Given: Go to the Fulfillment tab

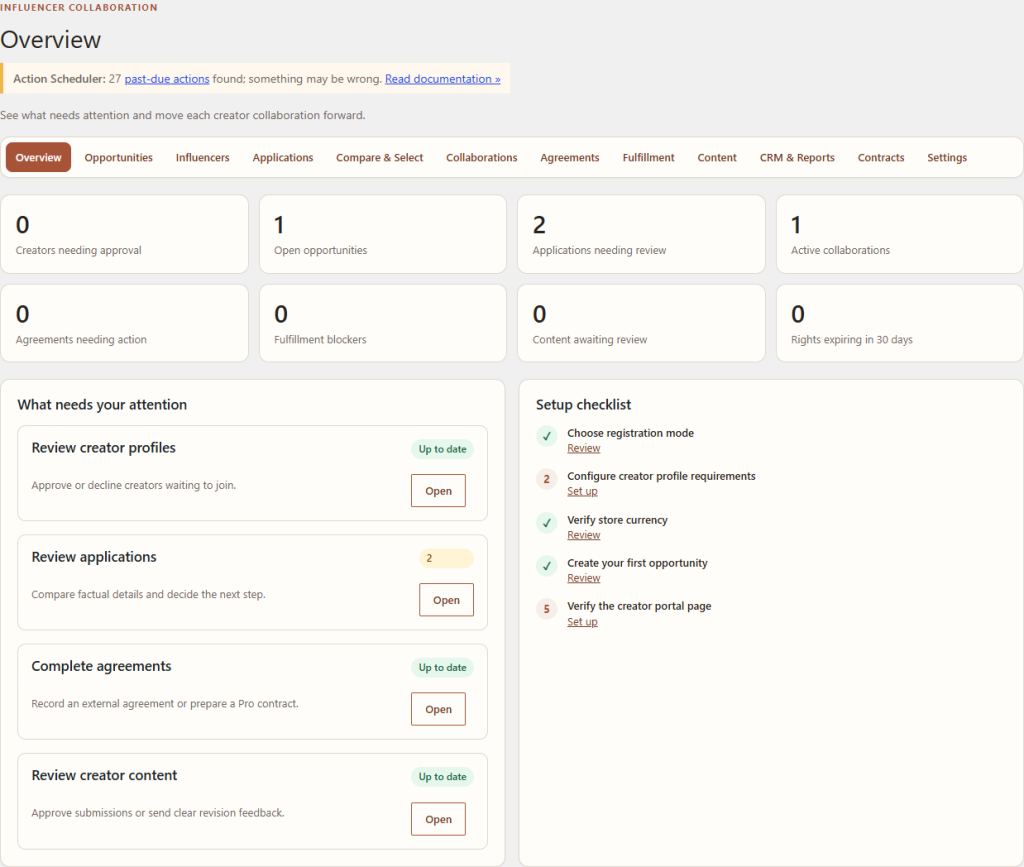Looking at the screenshot, I should pyautogui.click(x=648, y=157).
